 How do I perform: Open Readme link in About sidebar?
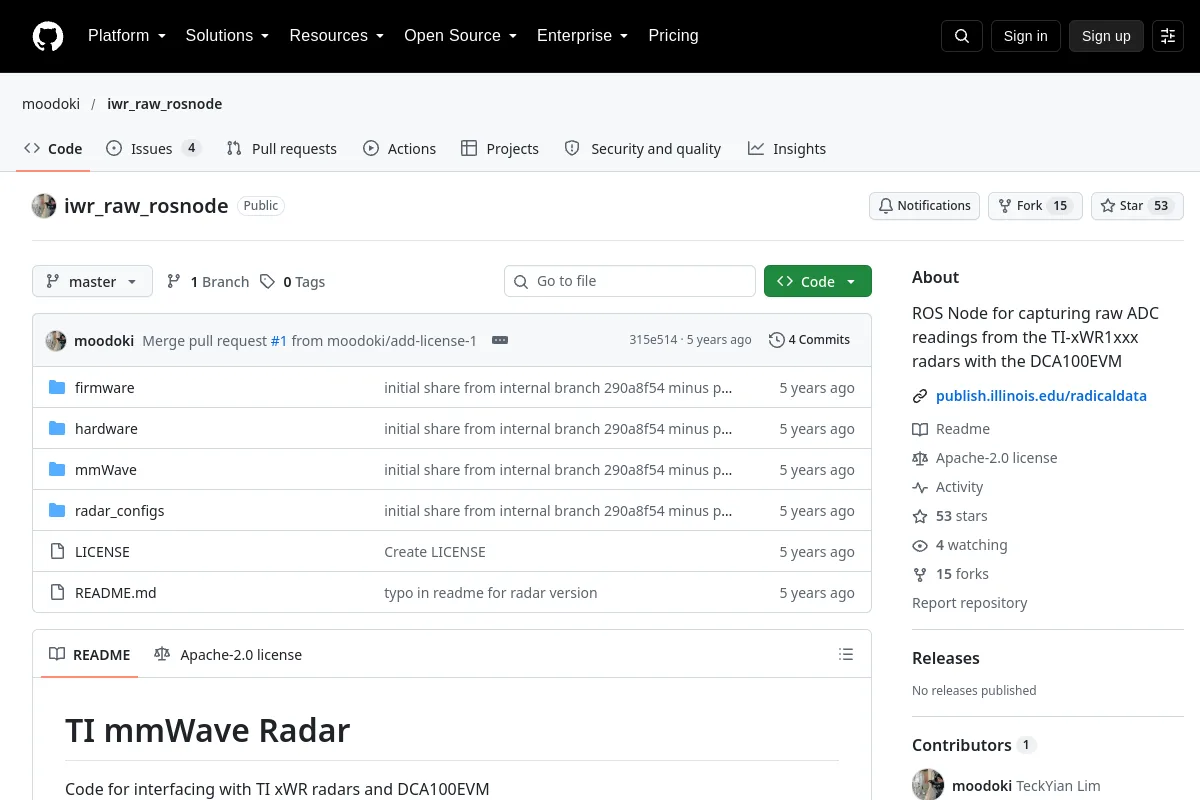point(951,429)
